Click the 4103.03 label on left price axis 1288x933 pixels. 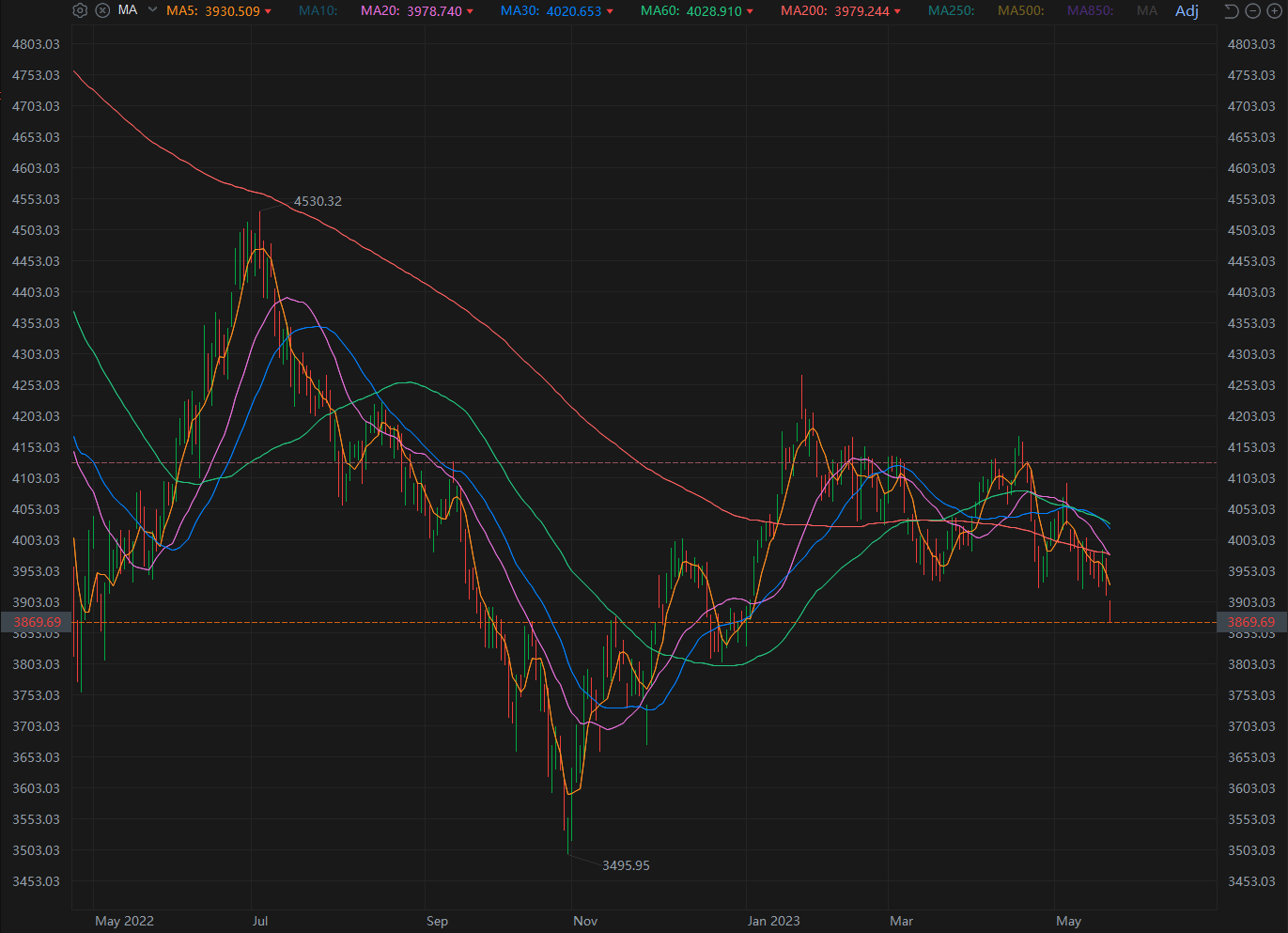pos(36,478)
